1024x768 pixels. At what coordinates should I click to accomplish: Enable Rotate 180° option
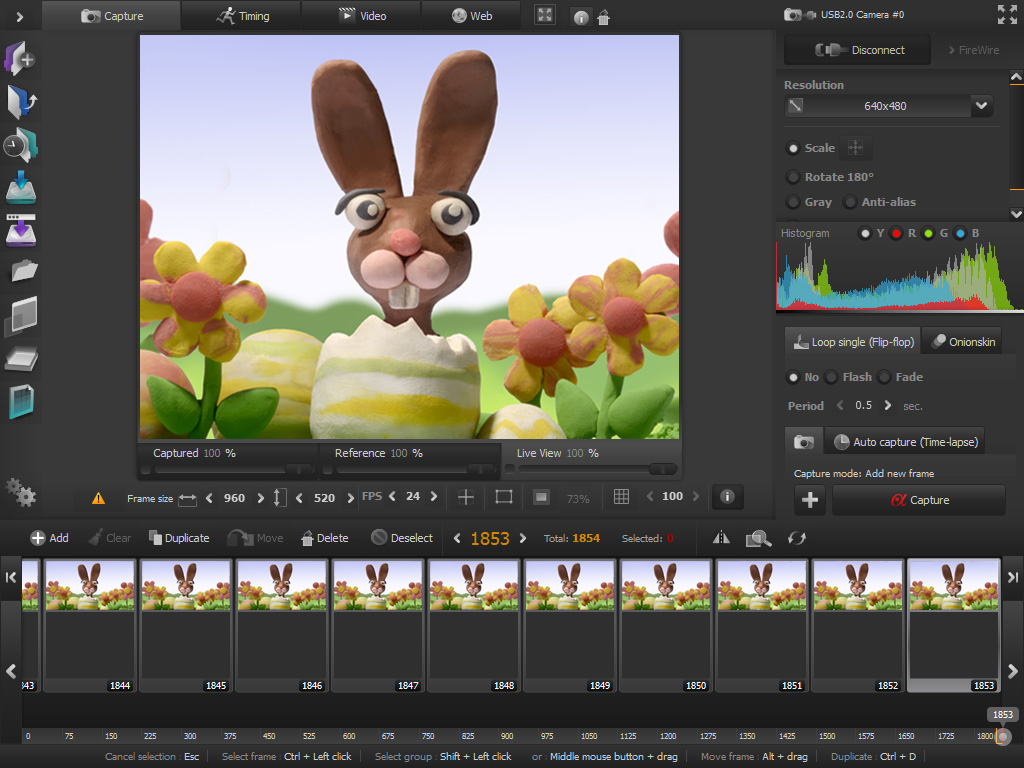[x=794, y=177]
